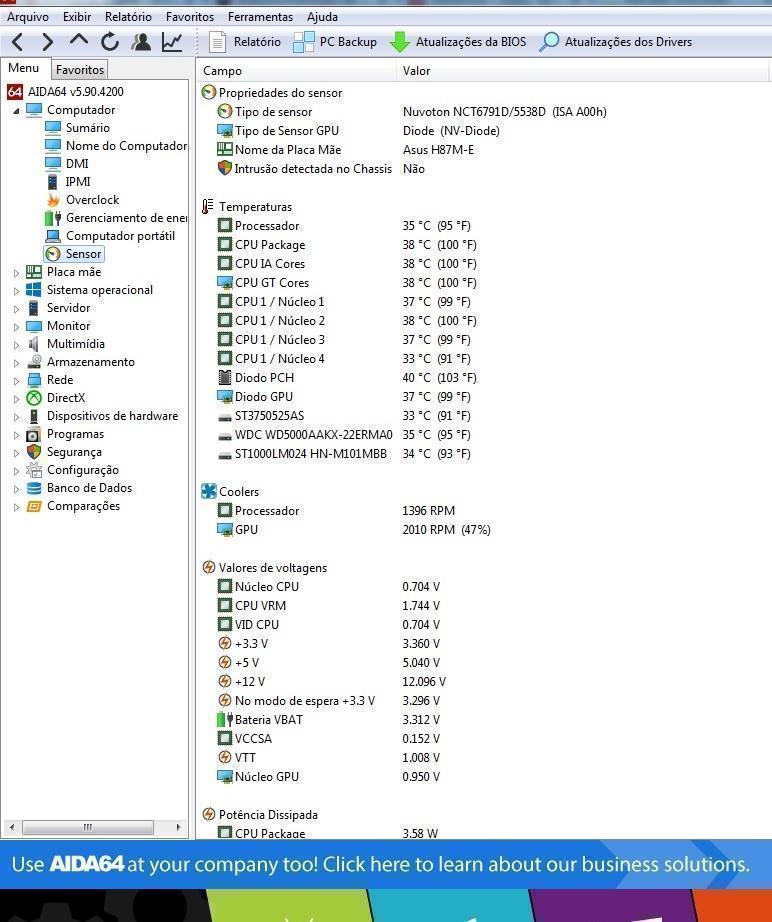Open the graph chart toolbar icon
The height and width of the screenshot is (922, 772).
pos(172,42)
